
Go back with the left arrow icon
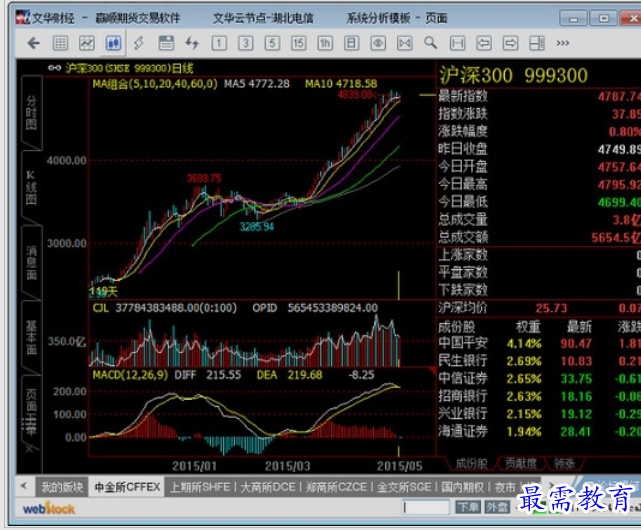coord(34,43)
